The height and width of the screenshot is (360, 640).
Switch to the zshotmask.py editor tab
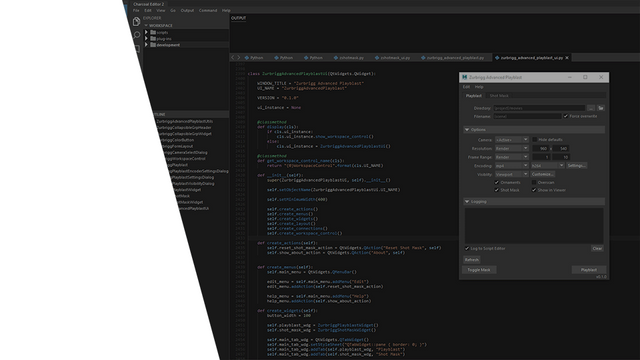[349, 58]
